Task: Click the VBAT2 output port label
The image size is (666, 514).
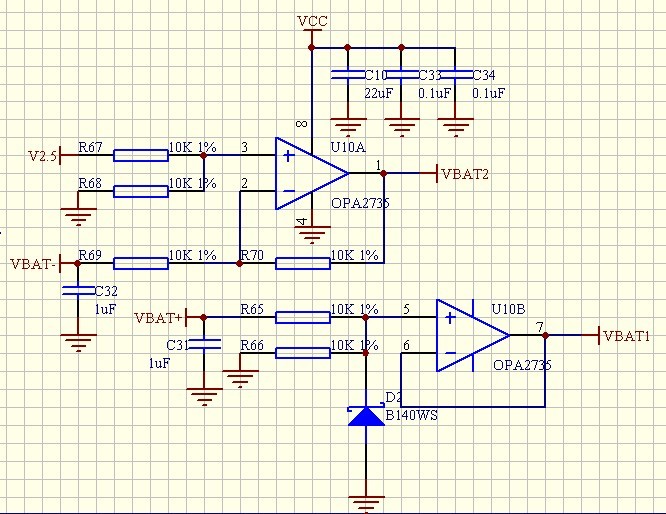Action: 465,174
